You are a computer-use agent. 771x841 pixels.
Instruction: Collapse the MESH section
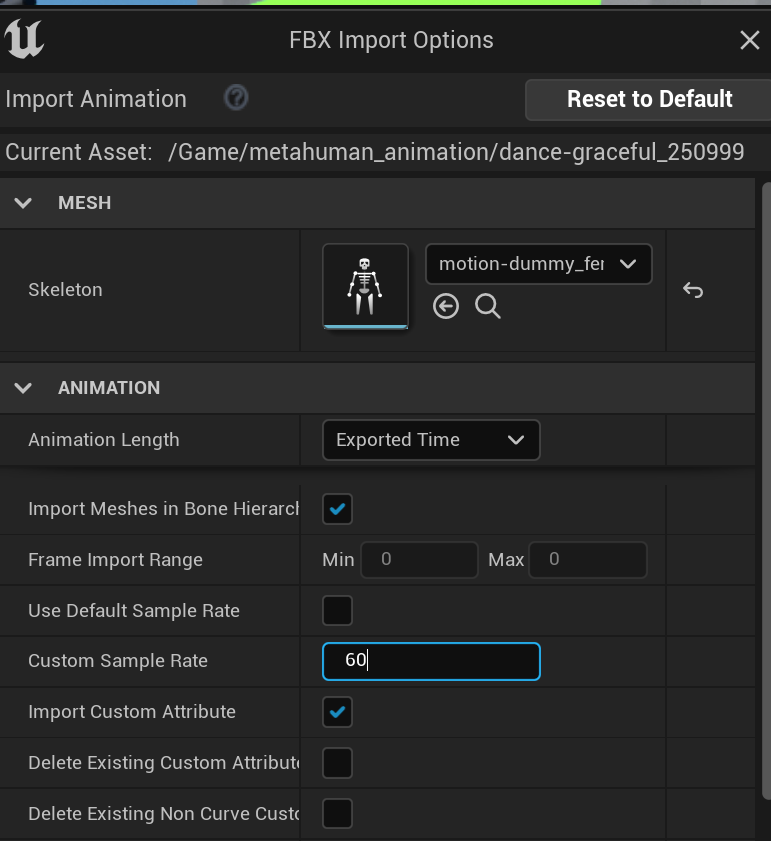click(24, 203)
